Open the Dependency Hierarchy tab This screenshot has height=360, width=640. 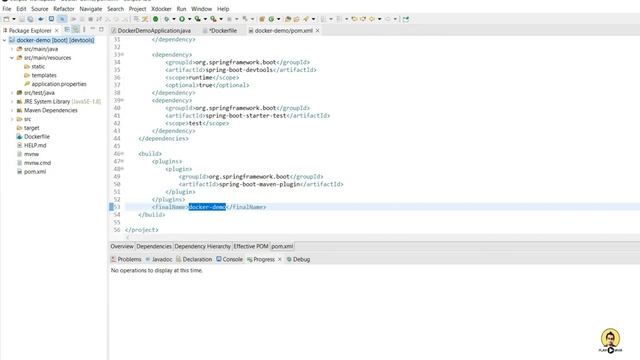[x=202, y=247]
